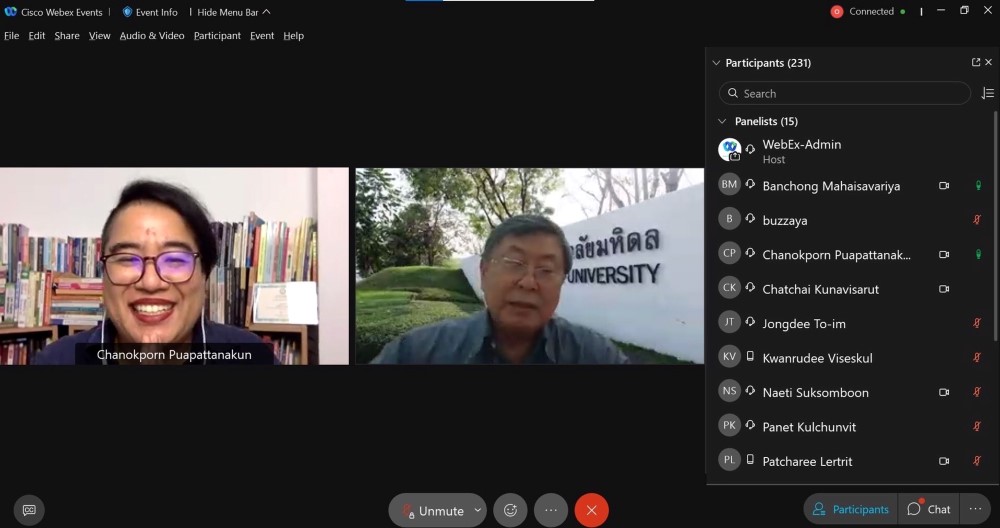Pop out the Participants panel

tap(976, 62)
